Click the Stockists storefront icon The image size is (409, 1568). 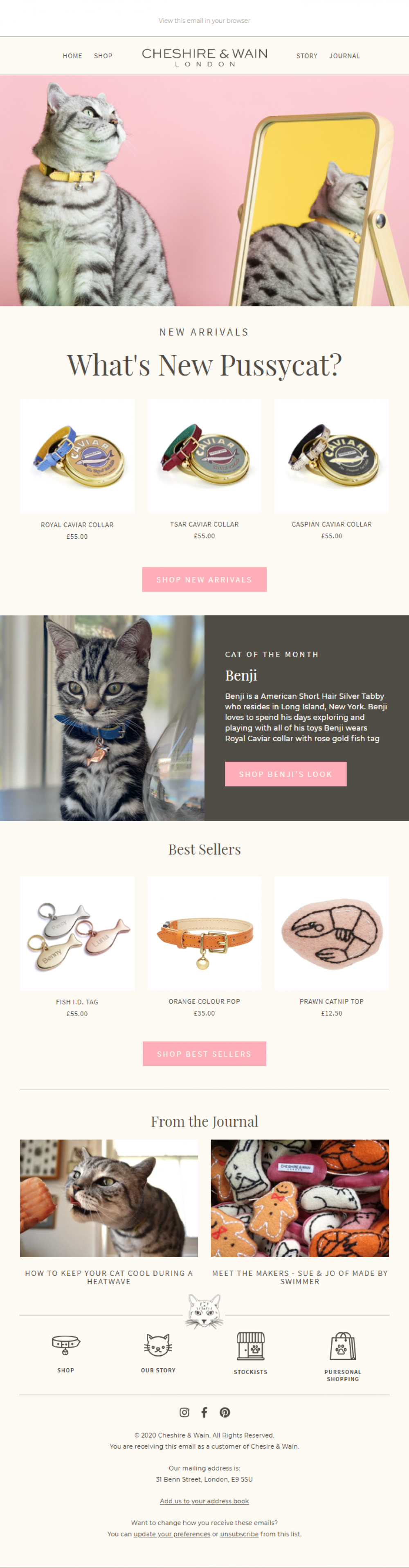pyautogui.click(x=251, y=1345)
